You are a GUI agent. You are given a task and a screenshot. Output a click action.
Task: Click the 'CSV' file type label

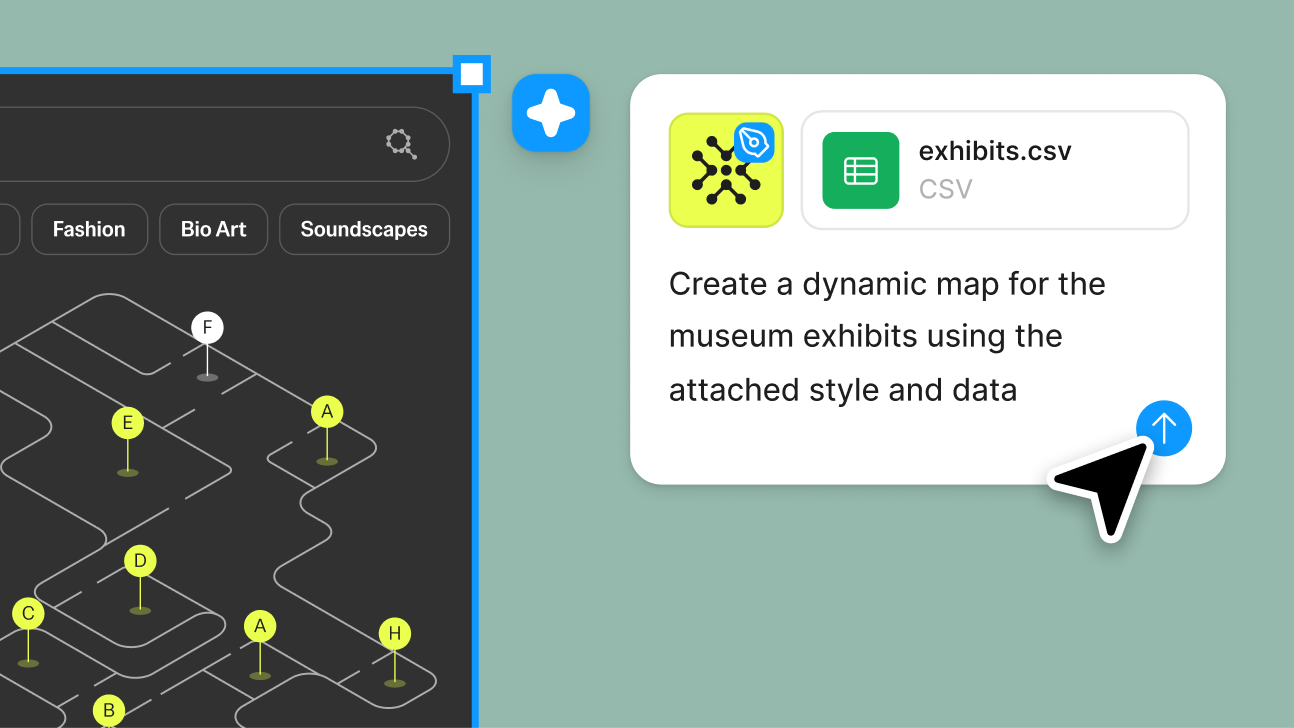945,189
